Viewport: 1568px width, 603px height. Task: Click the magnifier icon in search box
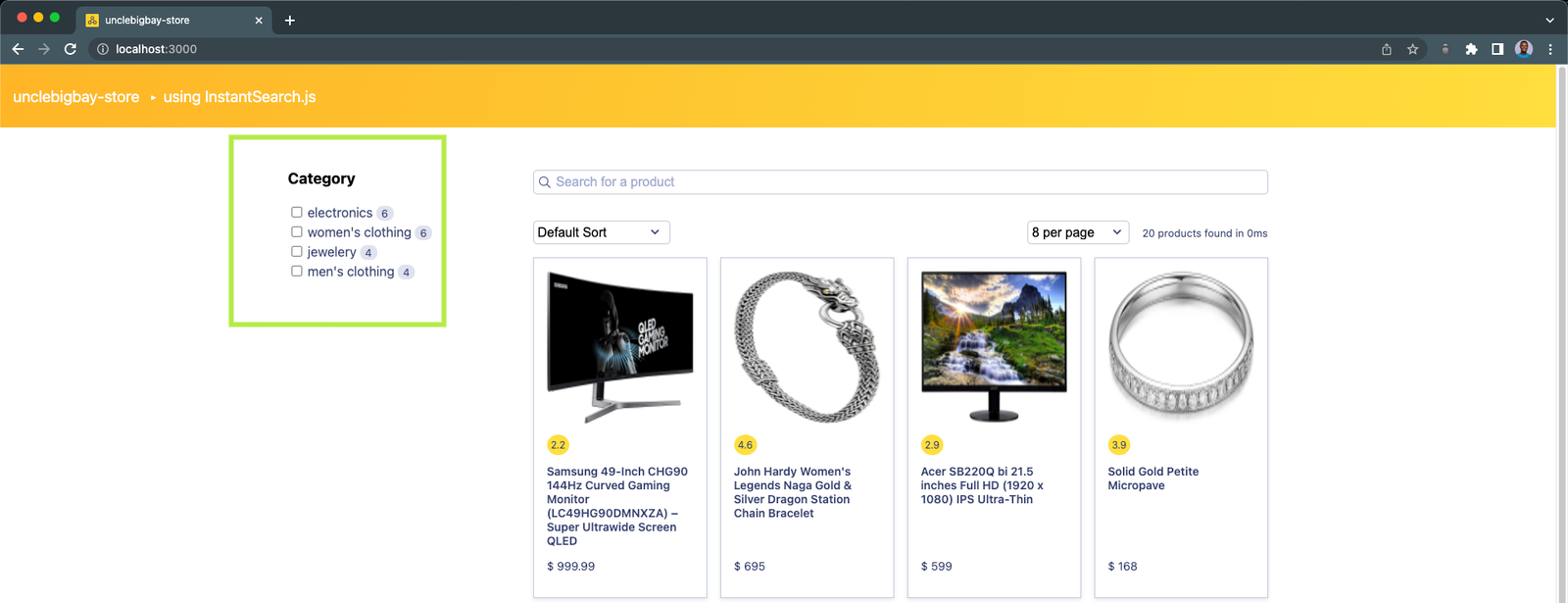click(x=545, y=182)
